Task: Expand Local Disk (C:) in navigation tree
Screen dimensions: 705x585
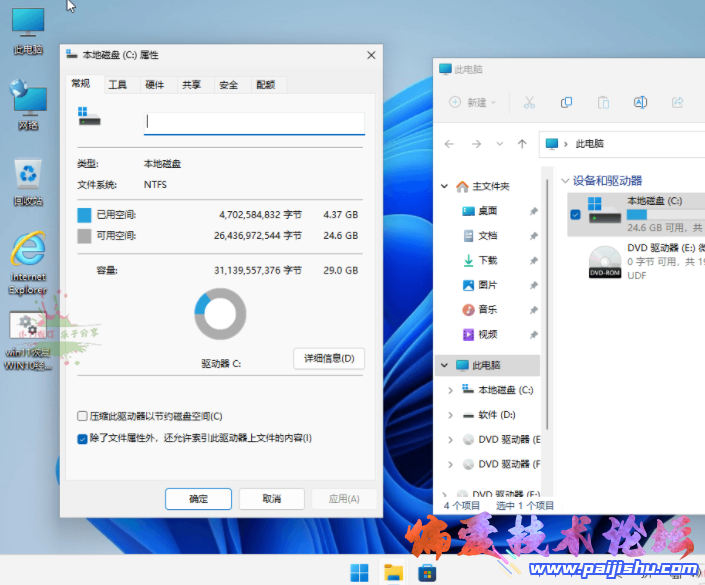Action: point(450,390)
